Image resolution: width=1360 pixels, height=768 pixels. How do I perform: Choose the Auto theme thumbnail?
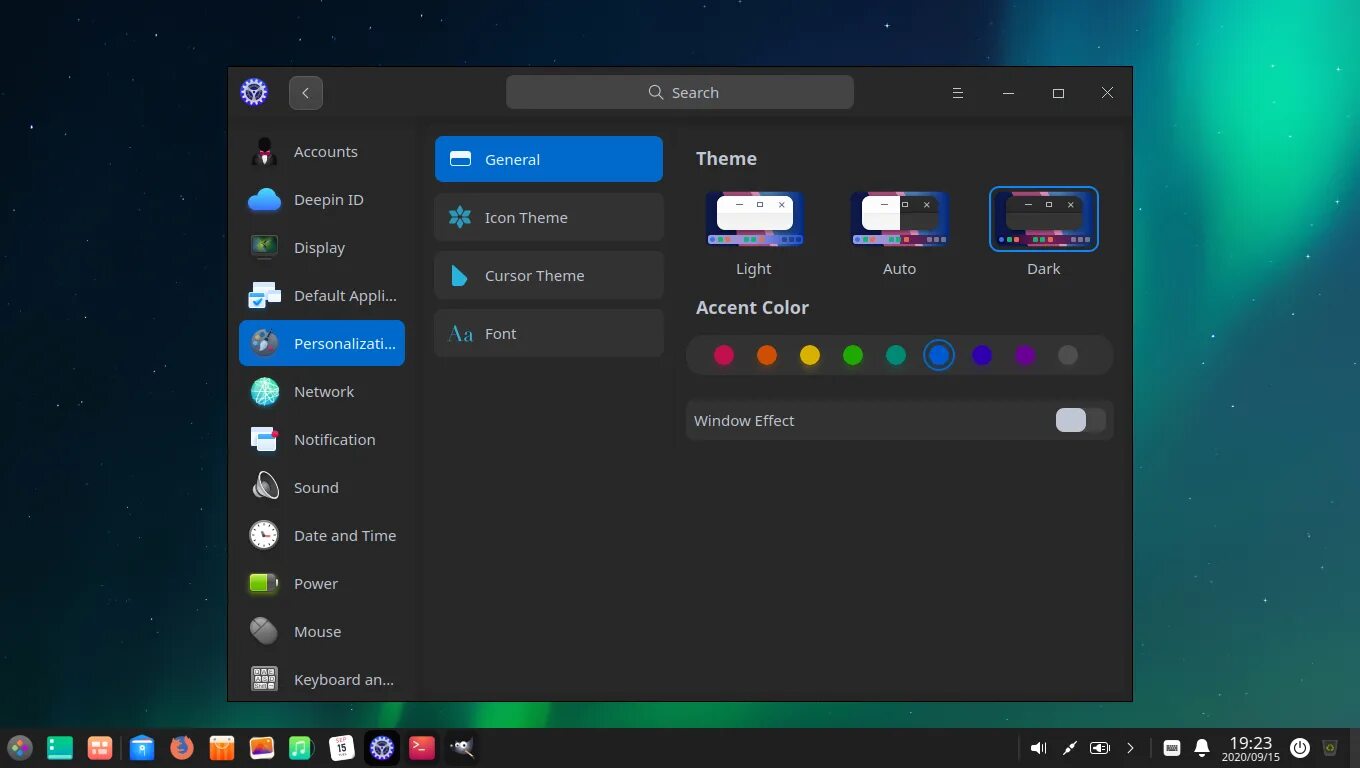[899, 219]
